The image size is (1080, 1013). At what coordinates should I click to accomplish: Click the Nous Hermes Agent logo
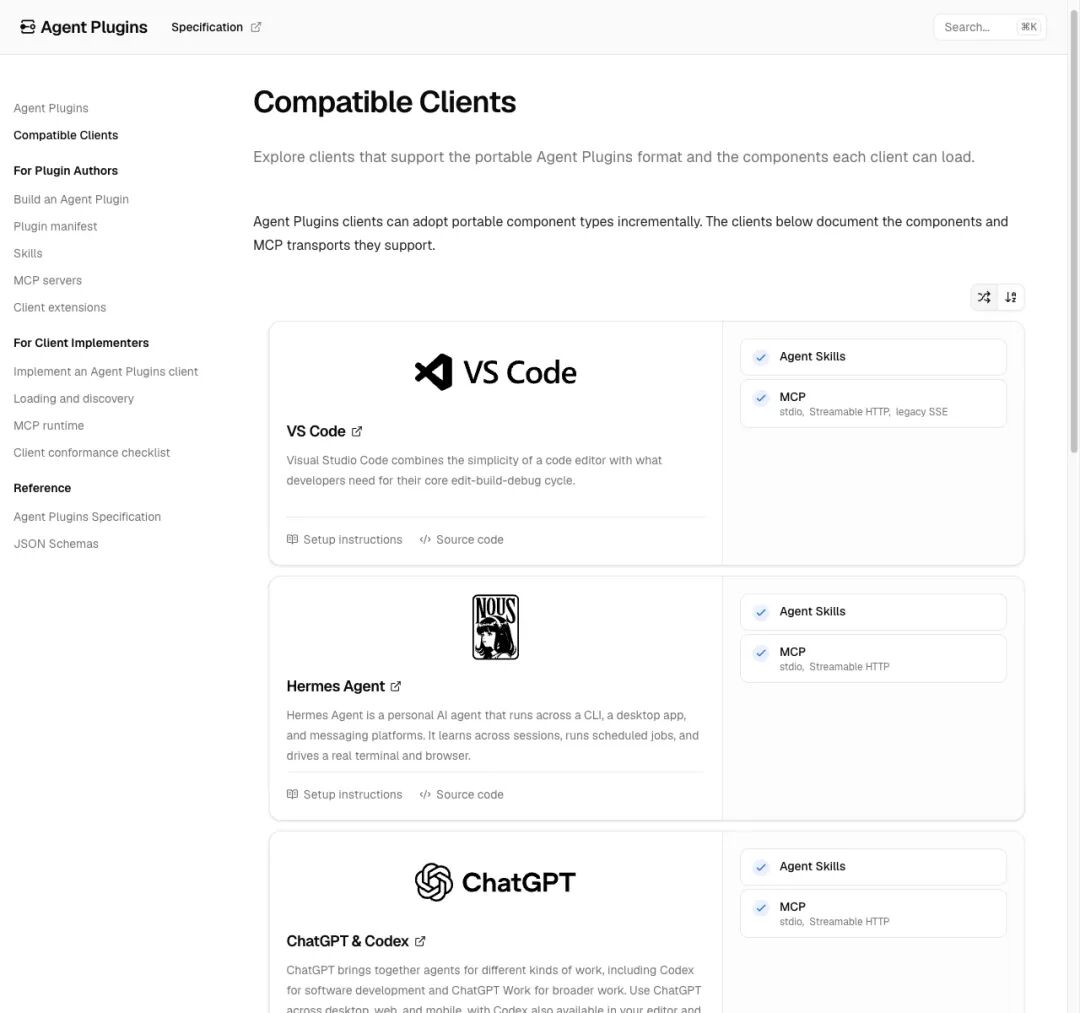(x=495, y=627)
